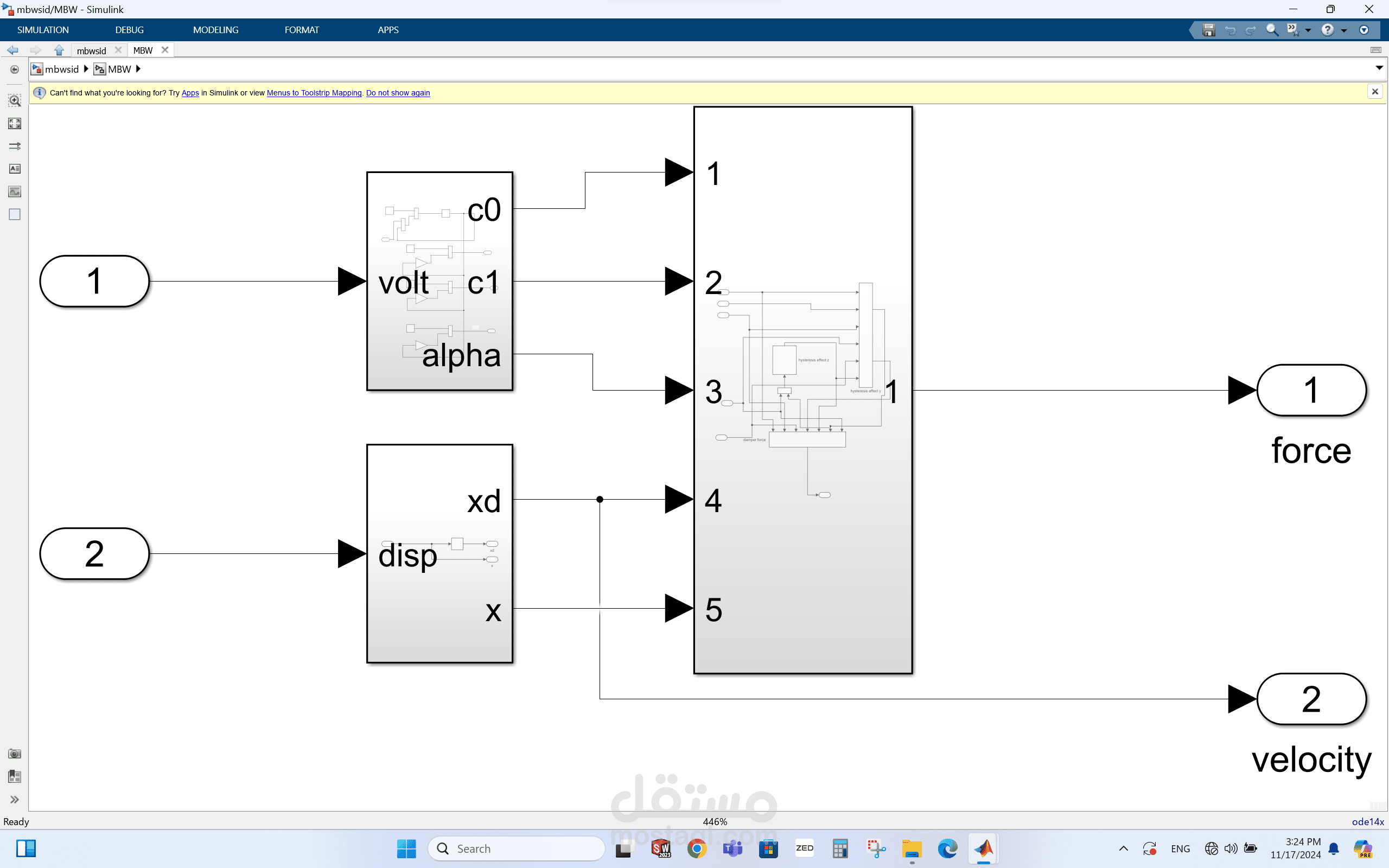Click the Annotation text tool icon
The width and height of the screenshot is (1389, 868).
(14, 169)
